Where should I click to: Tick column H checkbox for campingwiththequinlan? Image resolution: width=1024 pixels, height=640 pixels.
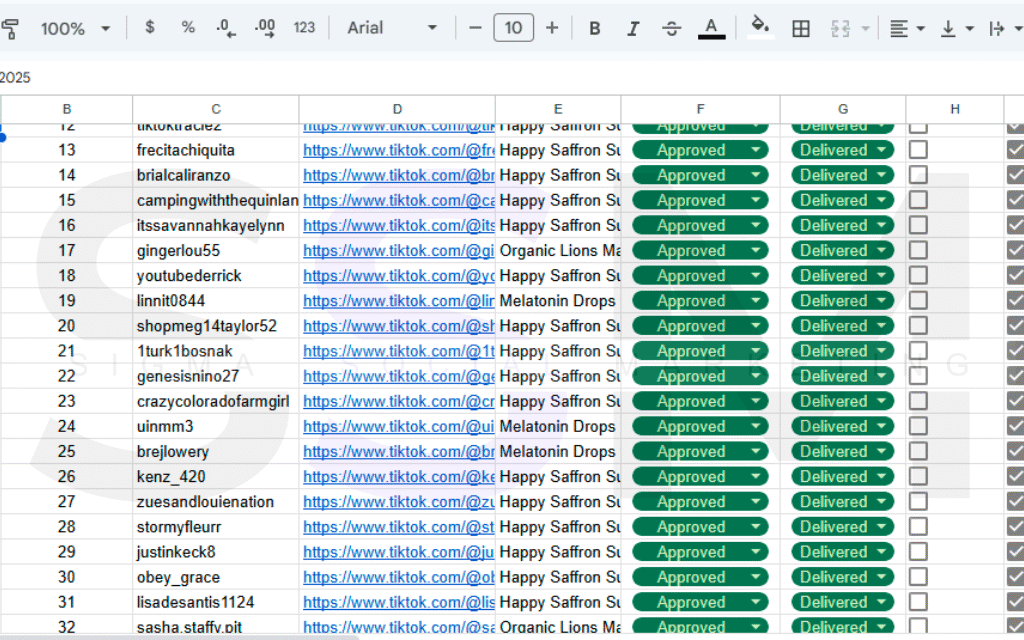tap(918, 200)
